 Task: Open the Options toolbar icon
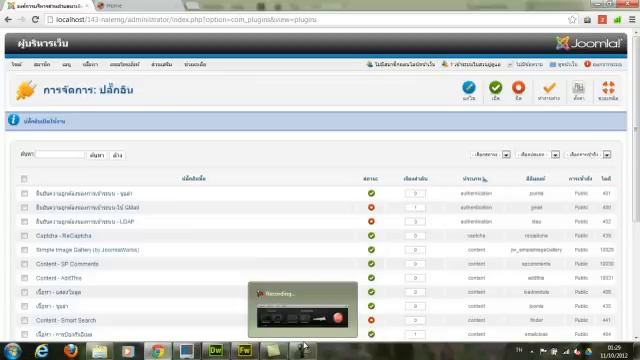click(x=578, y=87)
